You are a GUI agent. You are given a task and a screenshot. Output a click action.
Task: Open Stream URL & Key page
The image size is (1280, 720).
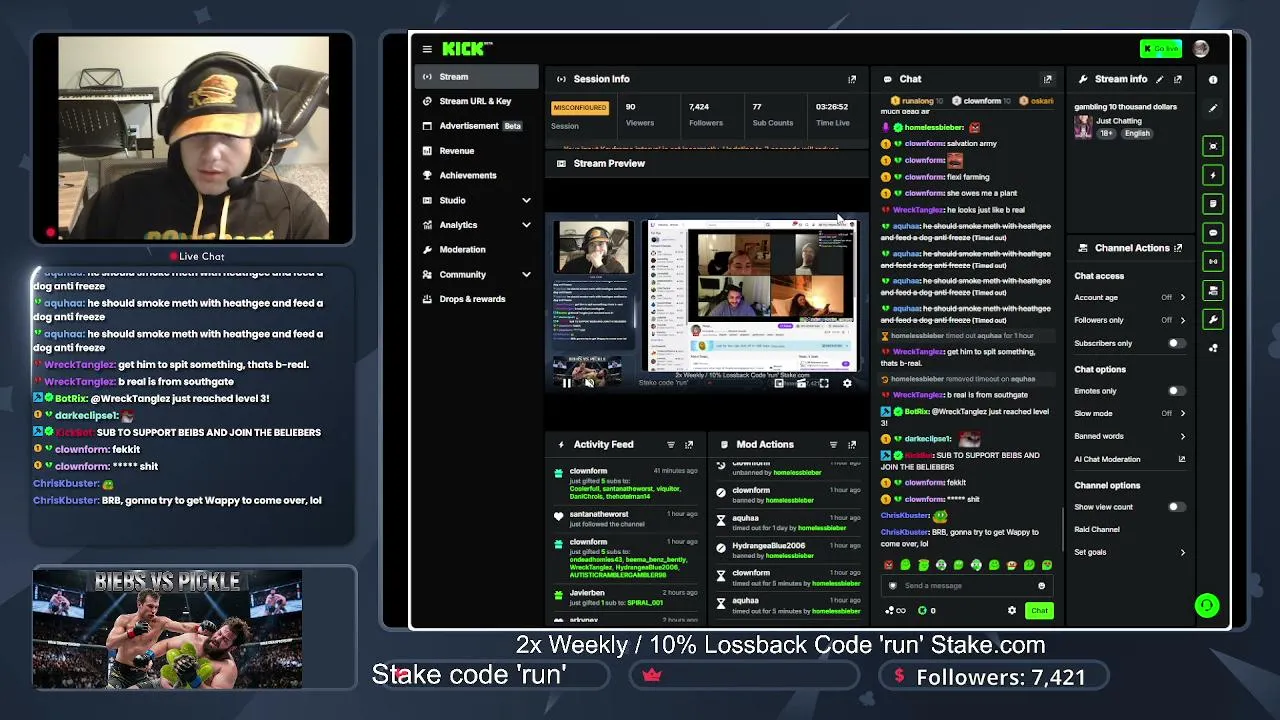(477, 101)
